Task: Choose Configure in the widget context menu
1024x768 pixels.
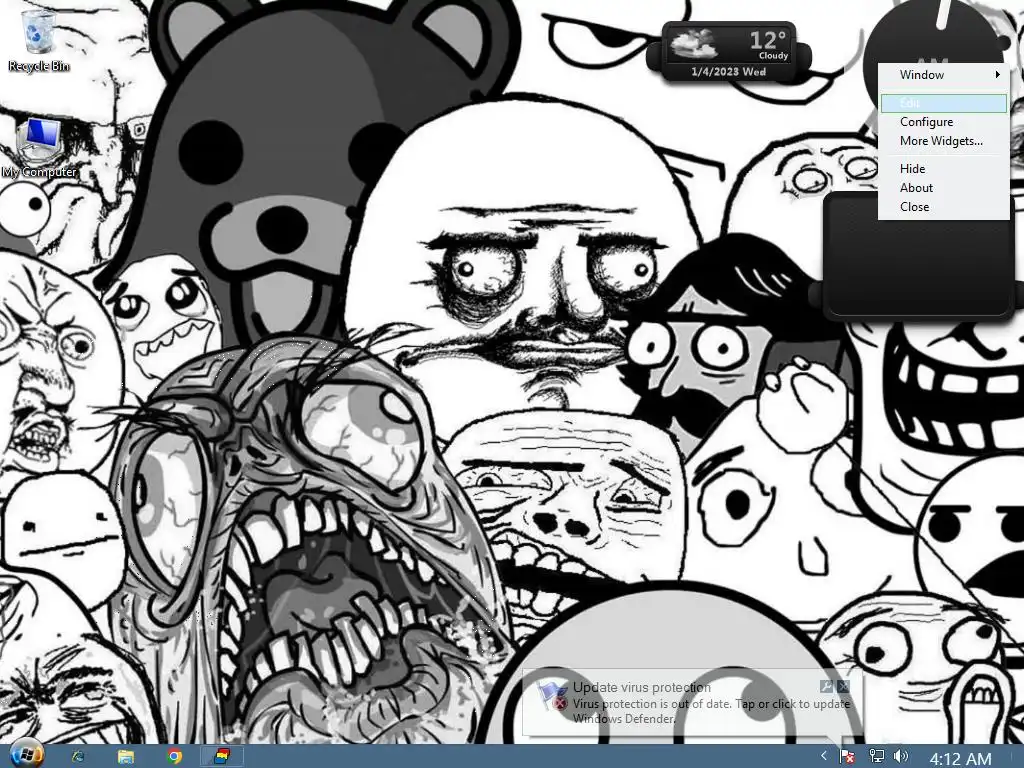Action: 944,121
